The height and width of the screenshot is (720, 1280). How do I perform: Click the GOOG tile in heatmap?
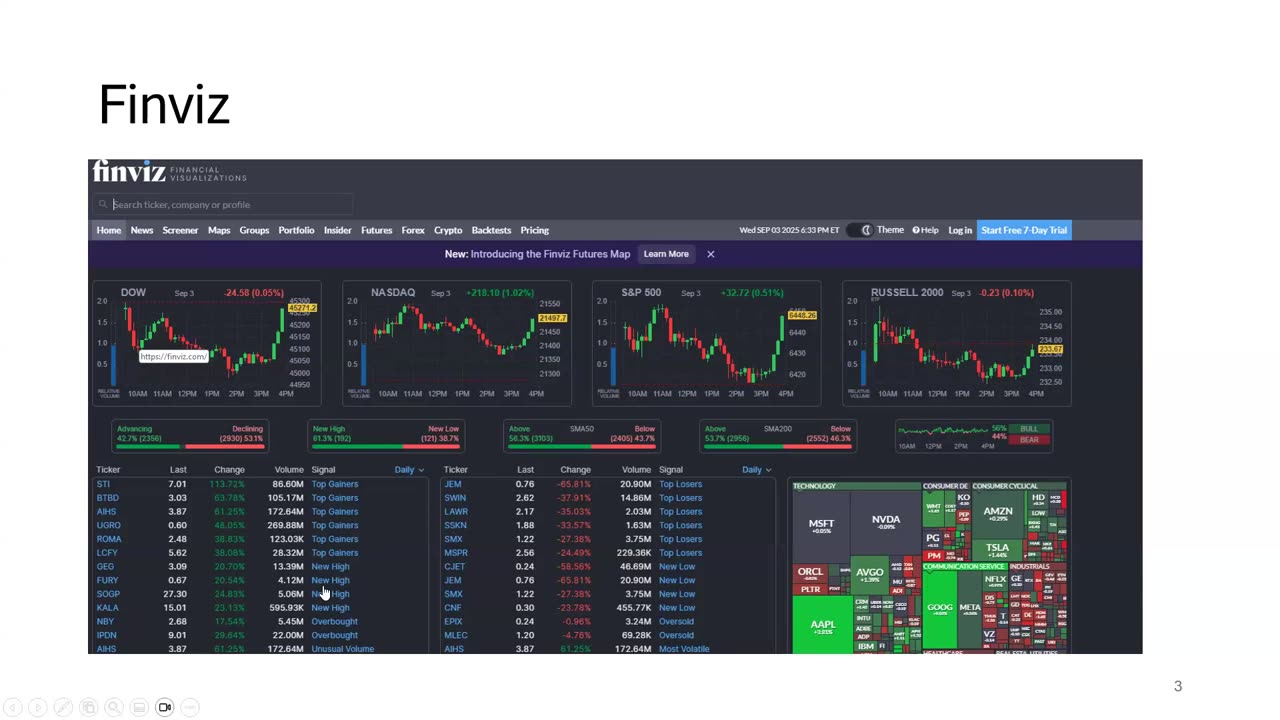(x=940, y=609)
